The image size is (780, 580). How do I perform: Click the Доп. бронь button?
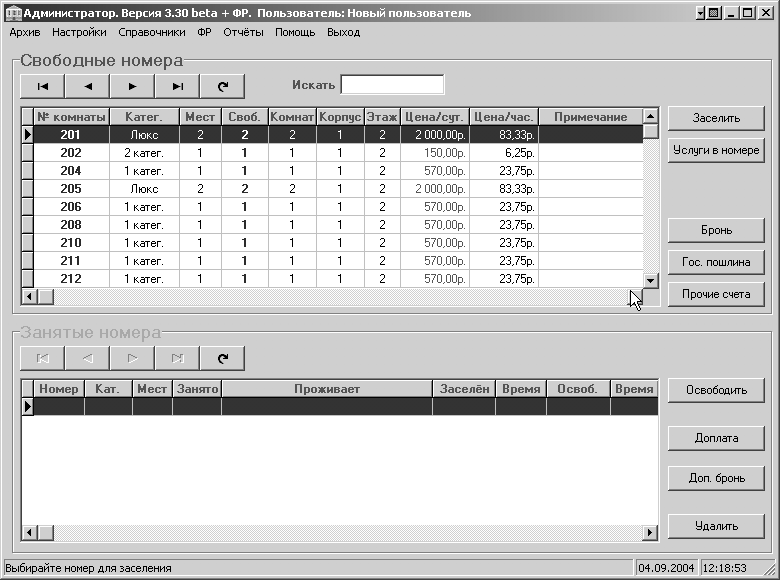716,478
